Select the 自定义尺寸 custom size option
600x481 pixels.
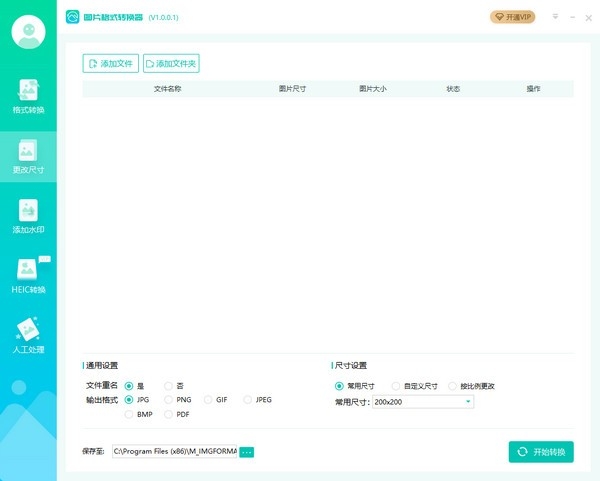(x=396, y=385)
